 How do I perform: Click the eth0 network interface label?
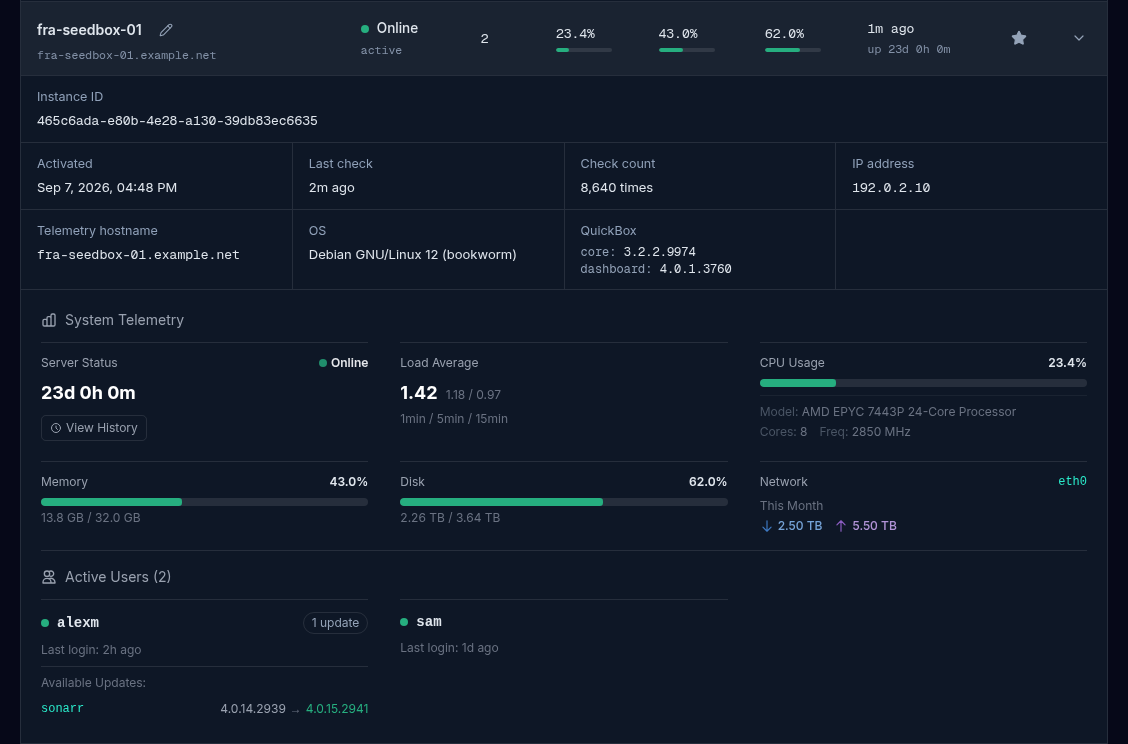[x=1072, y=481]
